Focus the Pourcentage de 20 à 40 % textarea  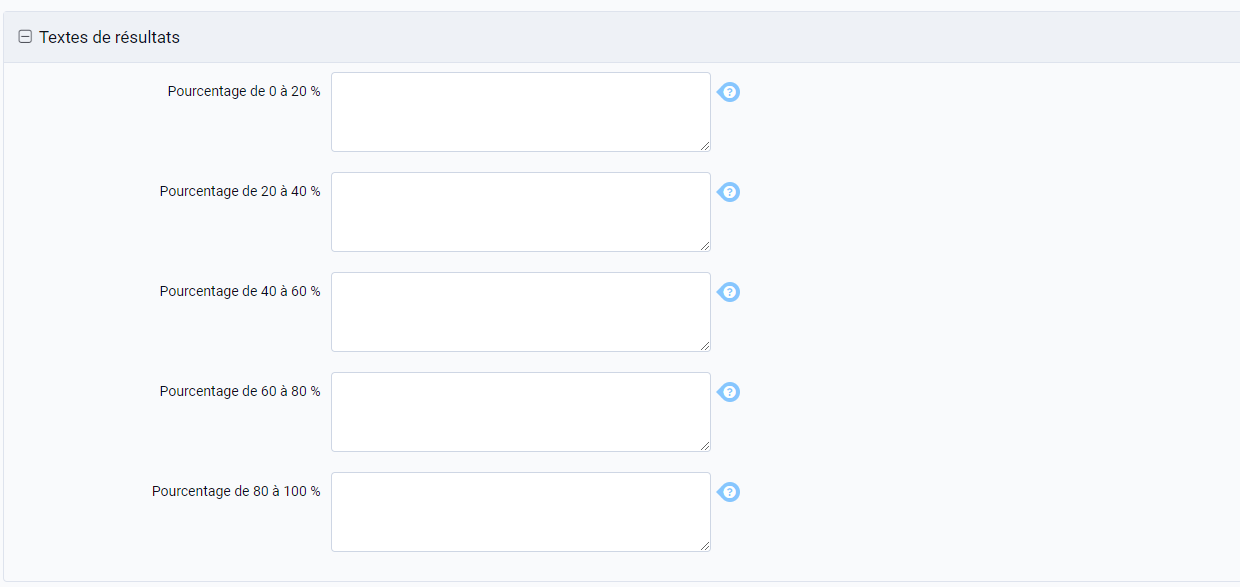pyautogui.click(x=520, y=211)
